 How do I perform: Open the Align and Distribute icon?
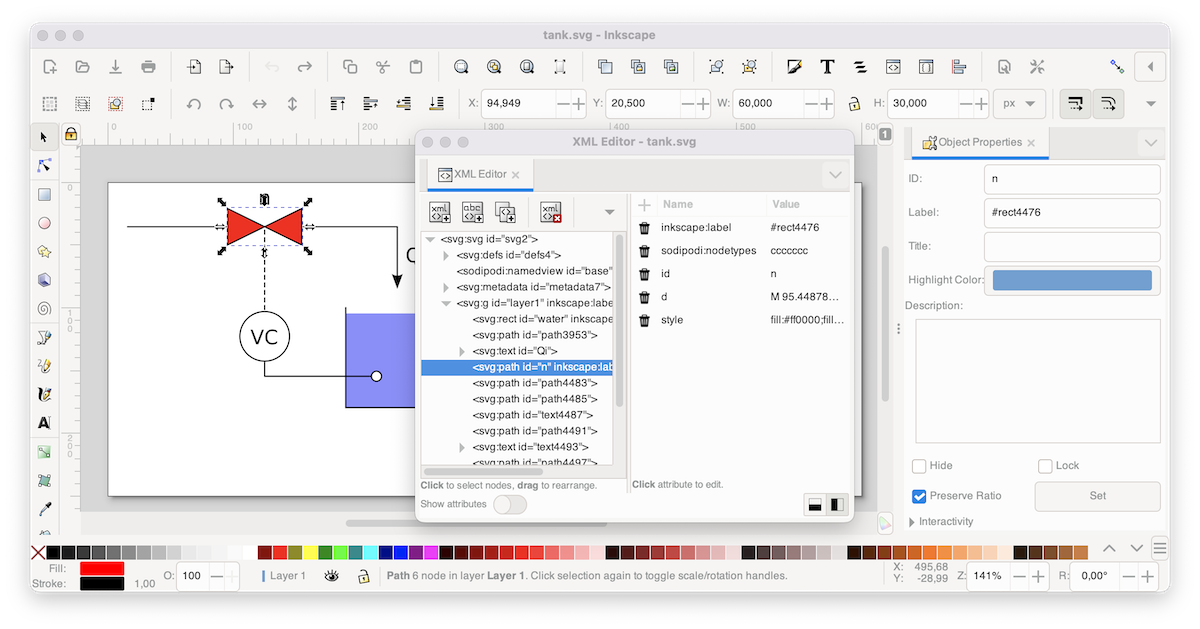click(x=959, y=66)
